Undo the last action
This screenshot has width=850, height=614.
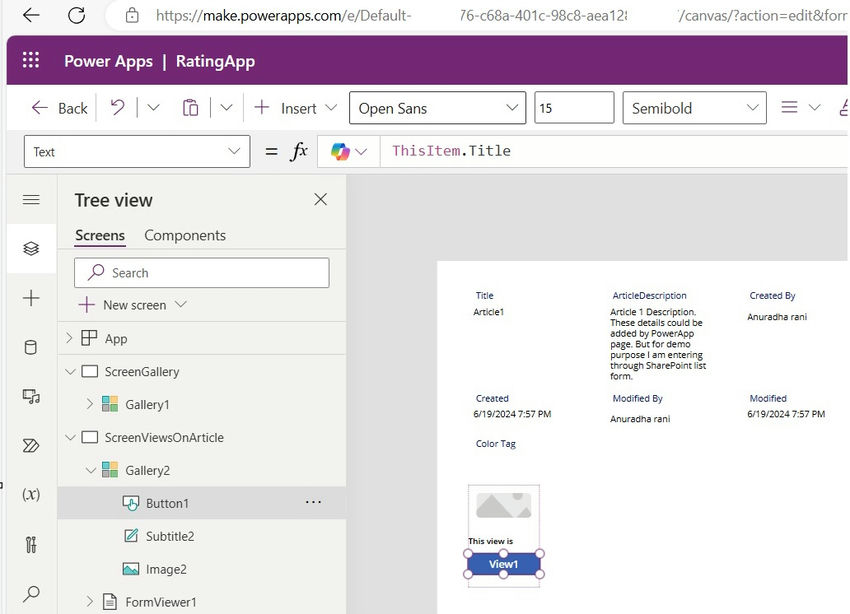(x=117, y=107)
